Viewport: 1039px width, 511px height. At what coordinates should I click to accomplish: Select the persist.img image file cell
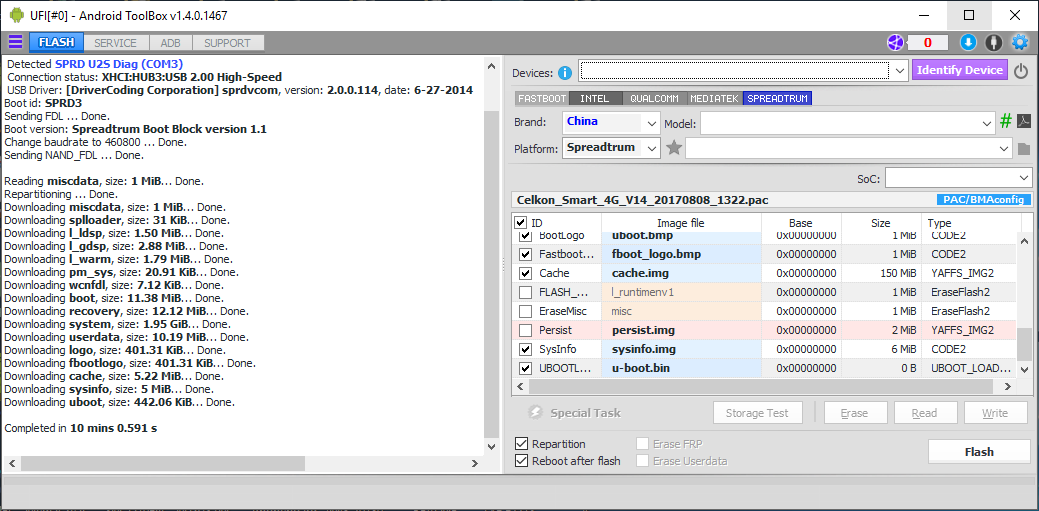pyautogui.click(x=681, y=330)
